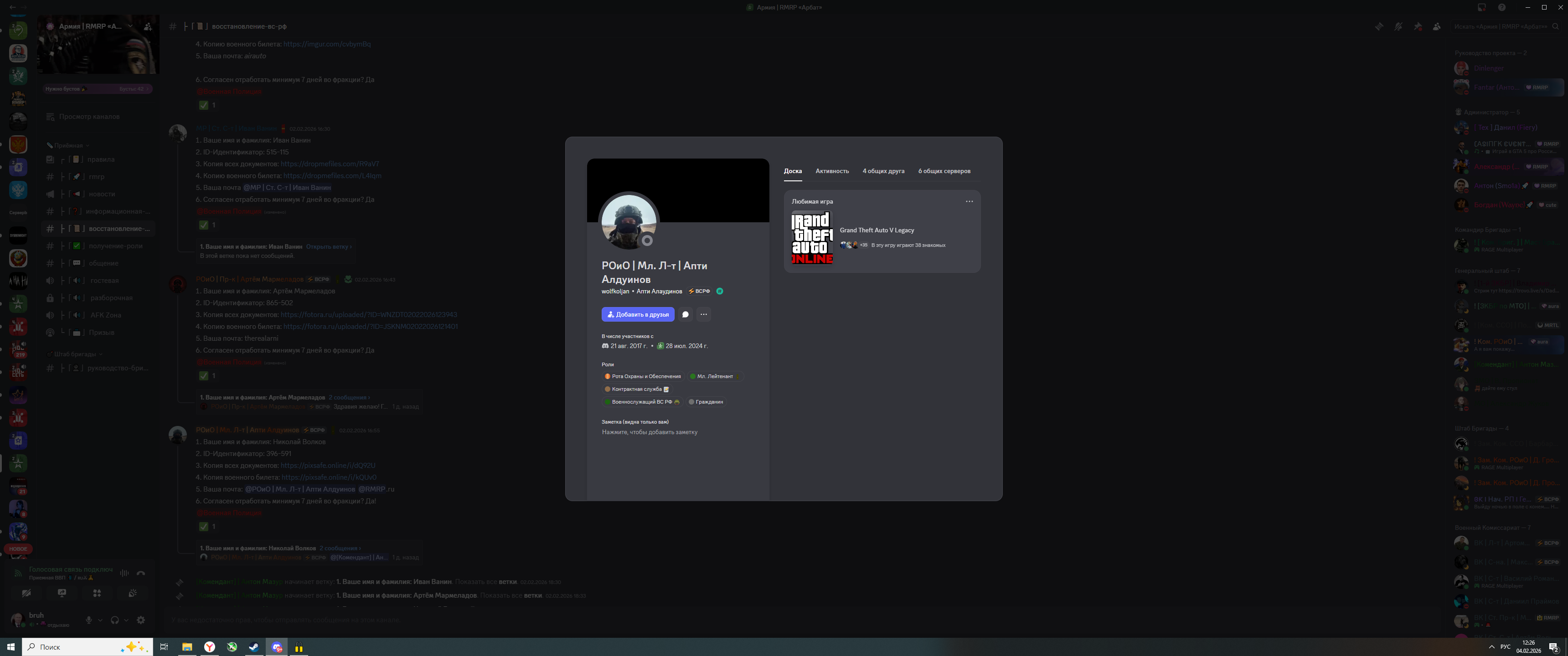Toggle camera on in voice panel
This screenshot has width=1568, height=656.
tap(26, 593)
